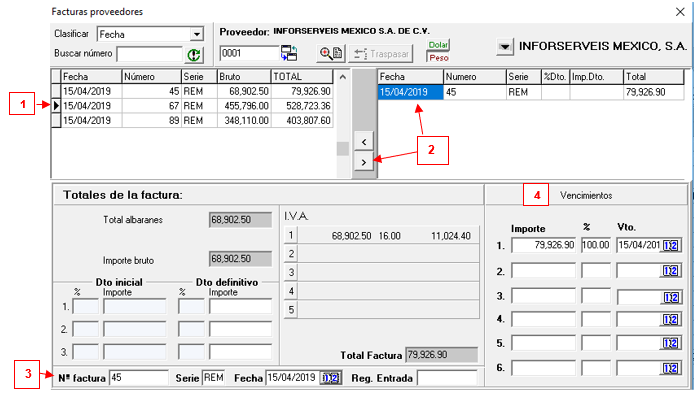Viewport: 694px width, 396px height.
Task: Click the Total albaranes value field
Action: (240, 220)
